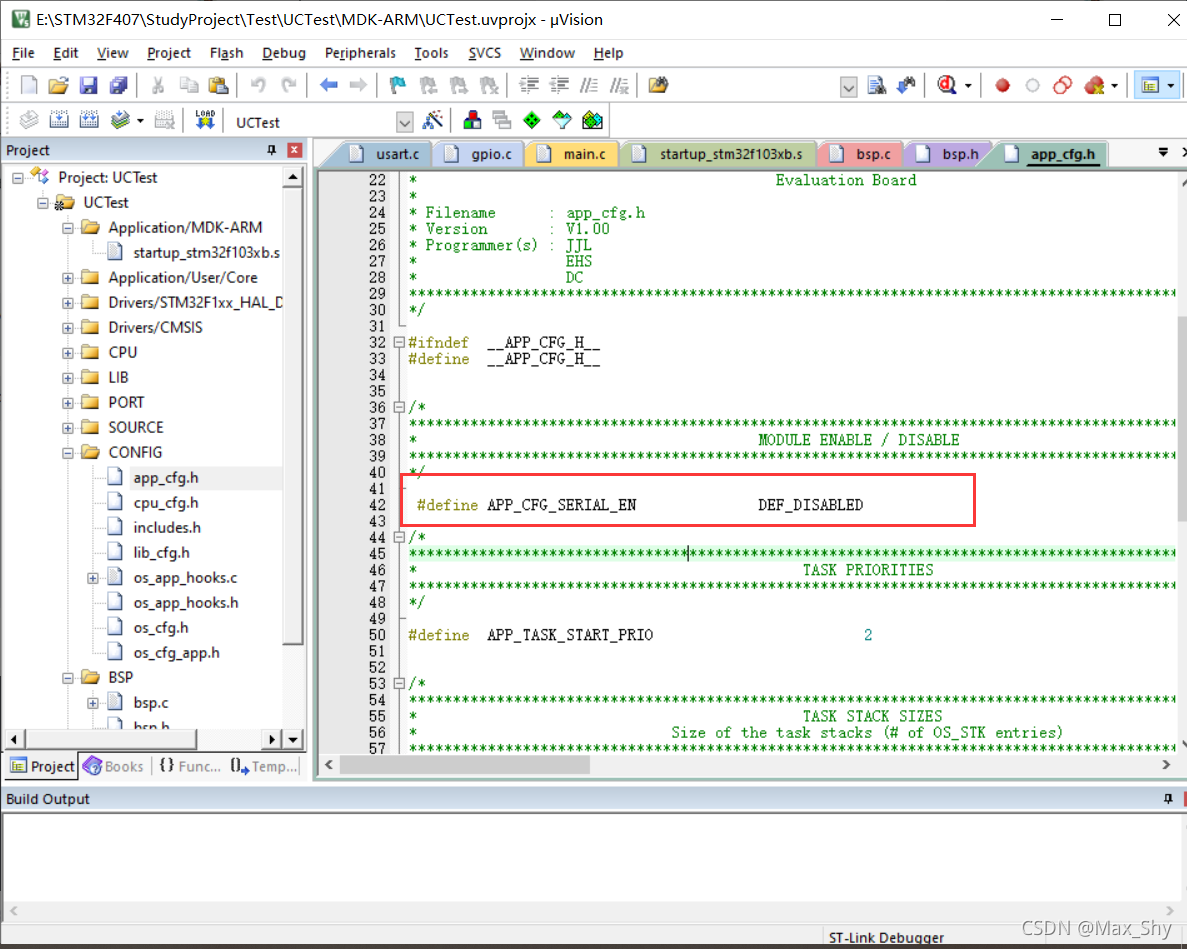Click the Manage Run-Time Environment green diamond icon
Screen dimensions: 1187x949
pyautogui.click(x=532, y=120)
